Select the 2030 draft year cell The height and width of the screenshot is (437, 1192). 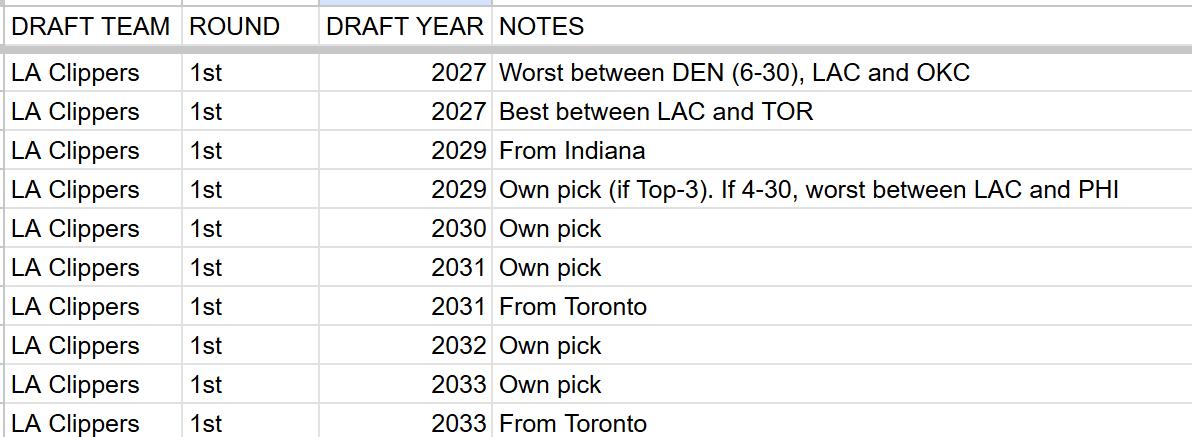(406, 229)
